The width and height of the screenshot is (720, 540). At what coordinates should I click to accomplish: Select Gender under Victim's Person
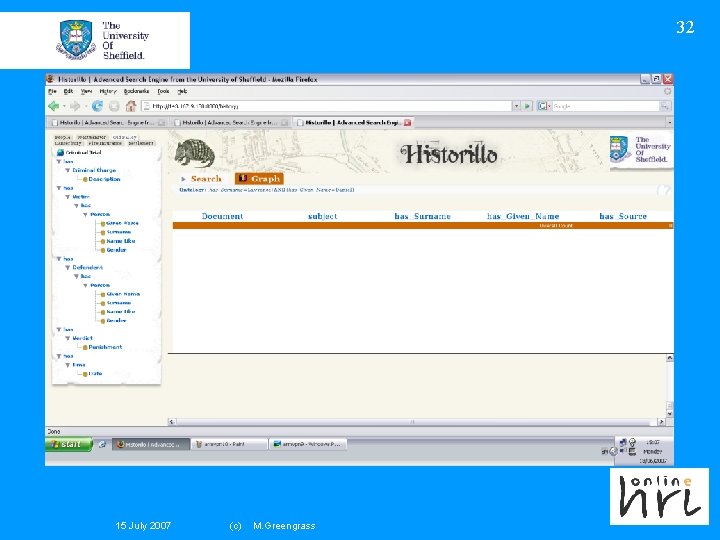coord(116,250)
